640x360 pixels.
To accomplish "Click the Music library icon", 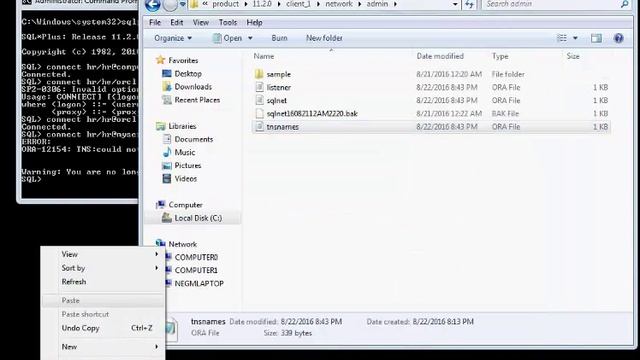I will [x=167, y=152].
